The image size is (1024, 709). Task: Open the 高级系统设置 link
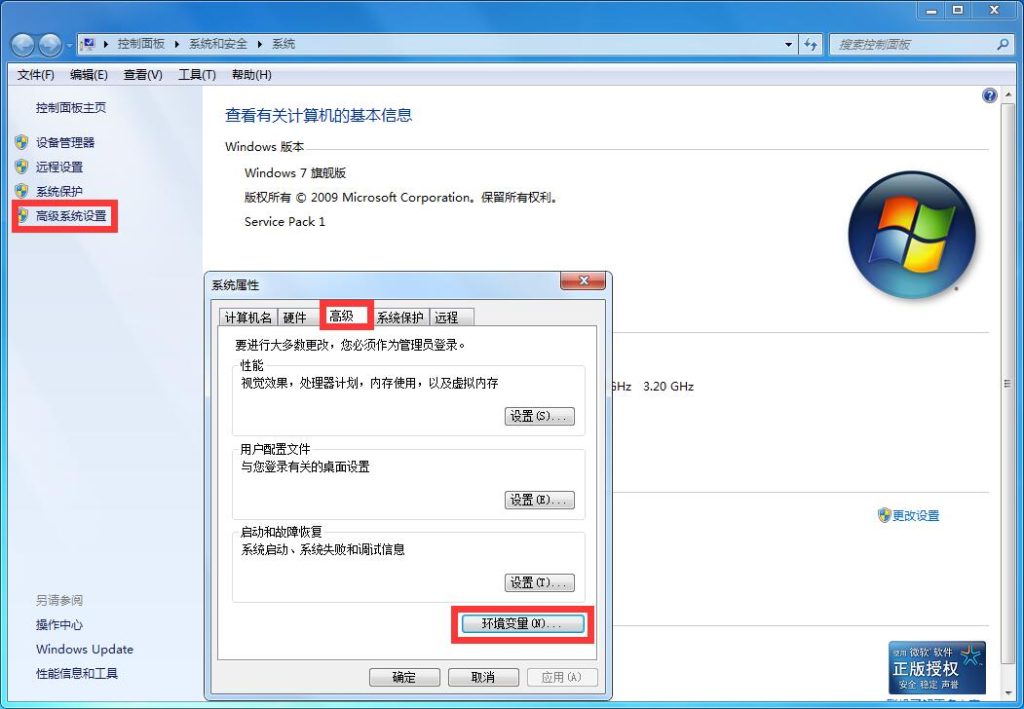pos(71,216)
